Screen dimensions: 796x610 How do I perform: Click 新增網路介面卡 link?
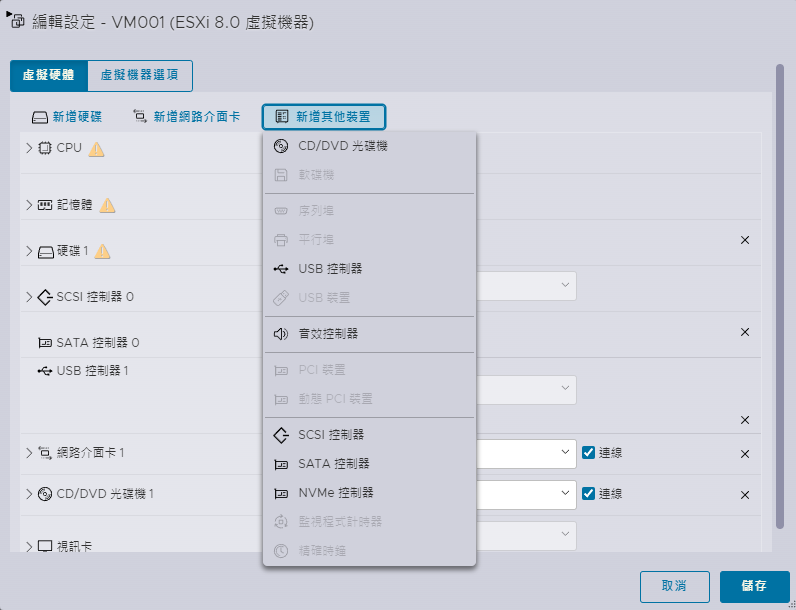(x=186, y=117)
